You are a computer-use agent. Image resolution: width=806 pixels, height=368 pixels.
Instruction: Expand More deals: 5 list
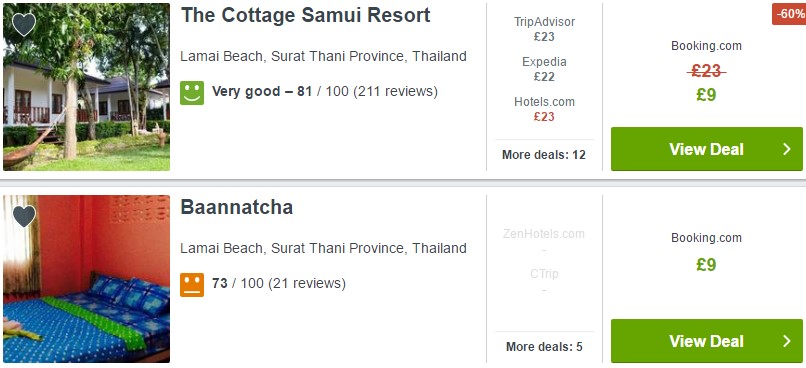pos(544,347)
